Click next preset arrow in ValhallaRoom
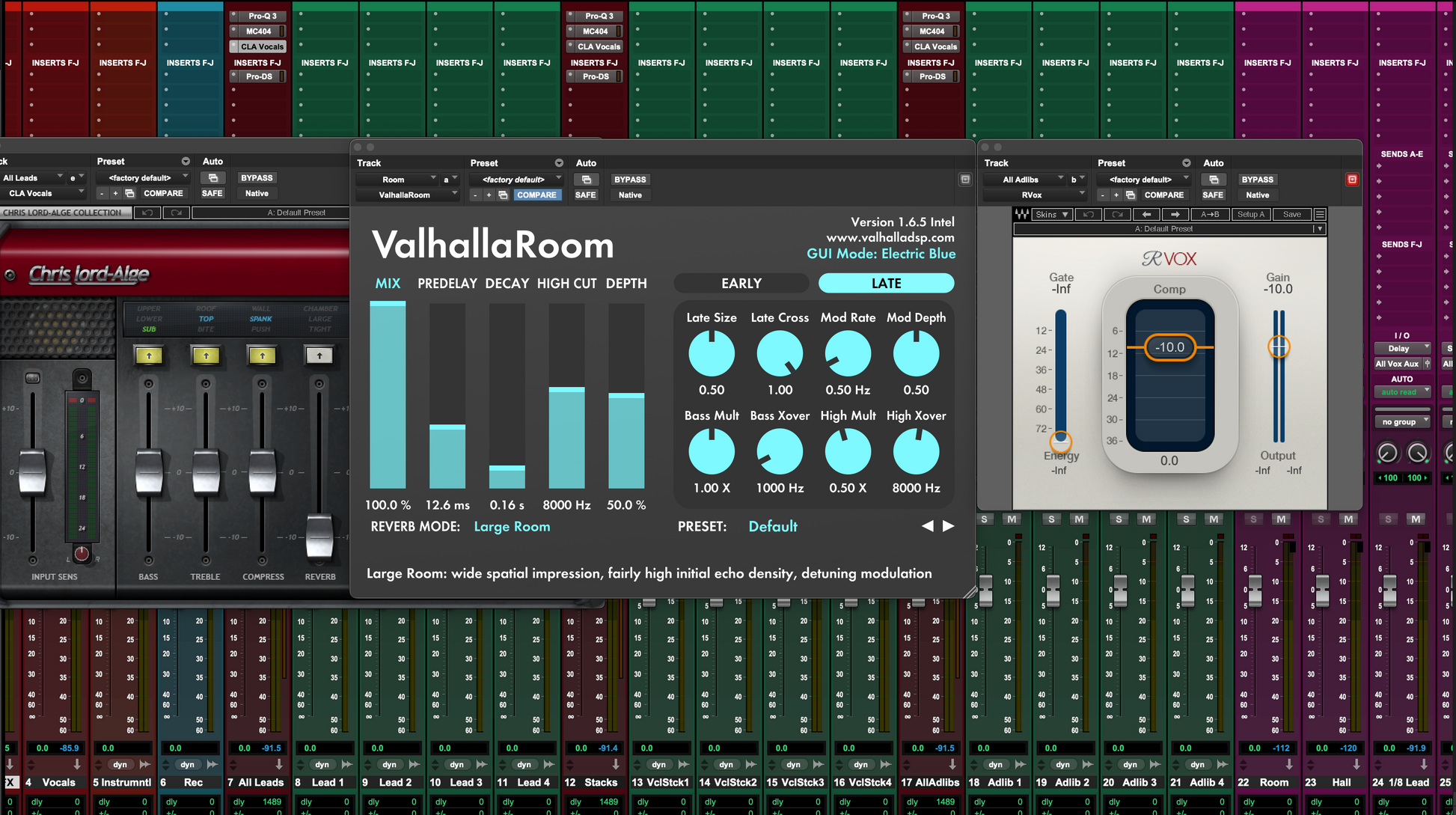The height and width of the screenshot is (815, 1456). point(949,526)
